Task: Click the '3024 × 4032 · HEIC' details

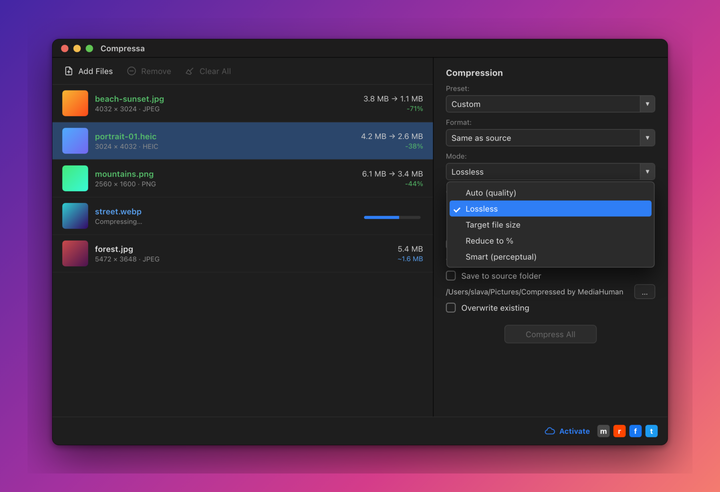Action: coord(126,147)
